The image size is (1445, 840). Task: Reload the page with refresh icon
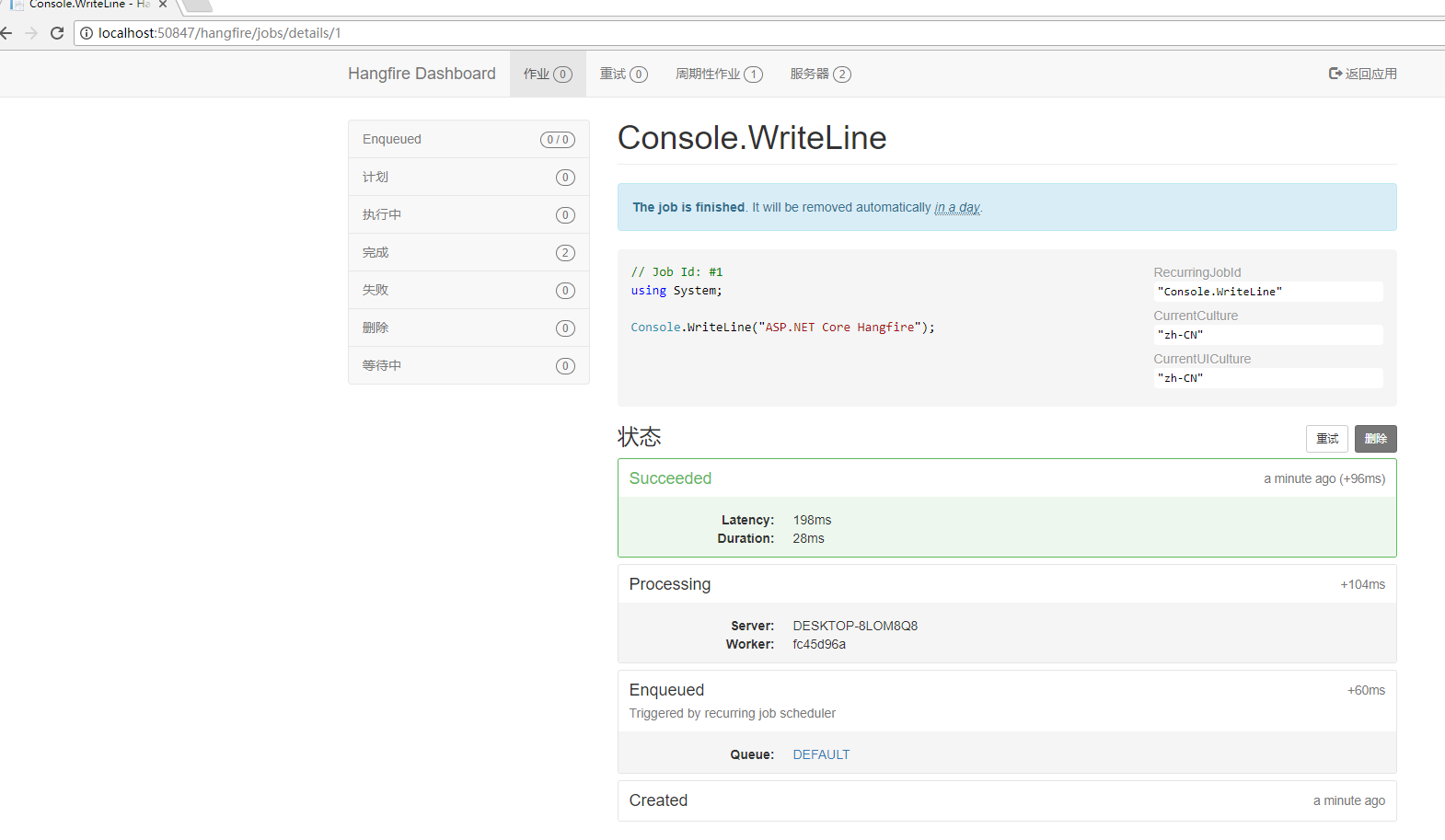pyautogui.click(x=57, y=33)
